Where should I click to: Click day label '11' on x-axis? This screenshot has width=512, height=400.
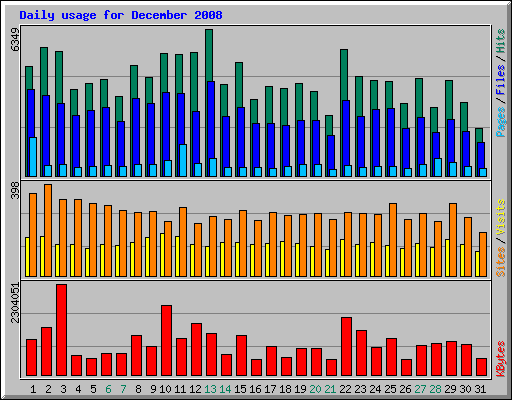pyautogui.click(x=180, y=389)
